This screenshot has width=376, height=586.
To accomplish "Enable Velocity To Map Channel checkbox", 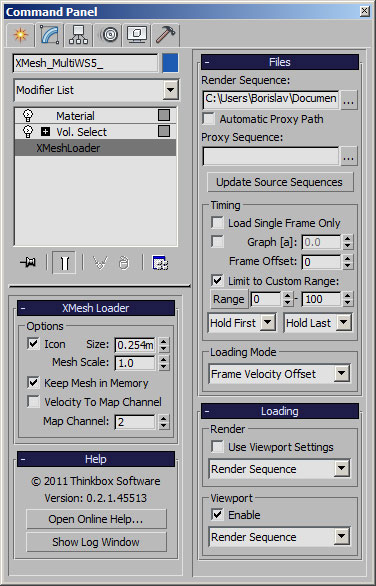I will [x=33, y=402].
